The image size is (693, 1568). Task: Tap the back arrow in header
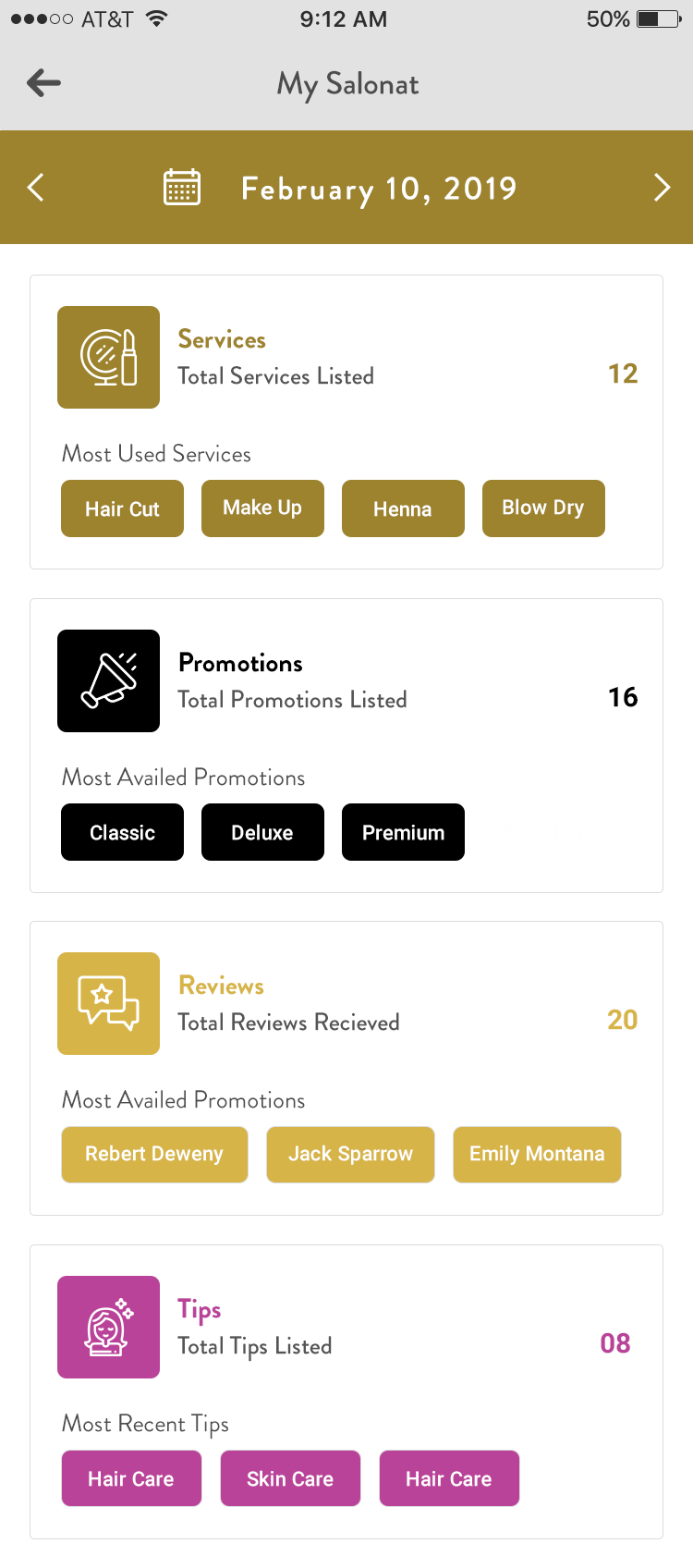[43, 83]
